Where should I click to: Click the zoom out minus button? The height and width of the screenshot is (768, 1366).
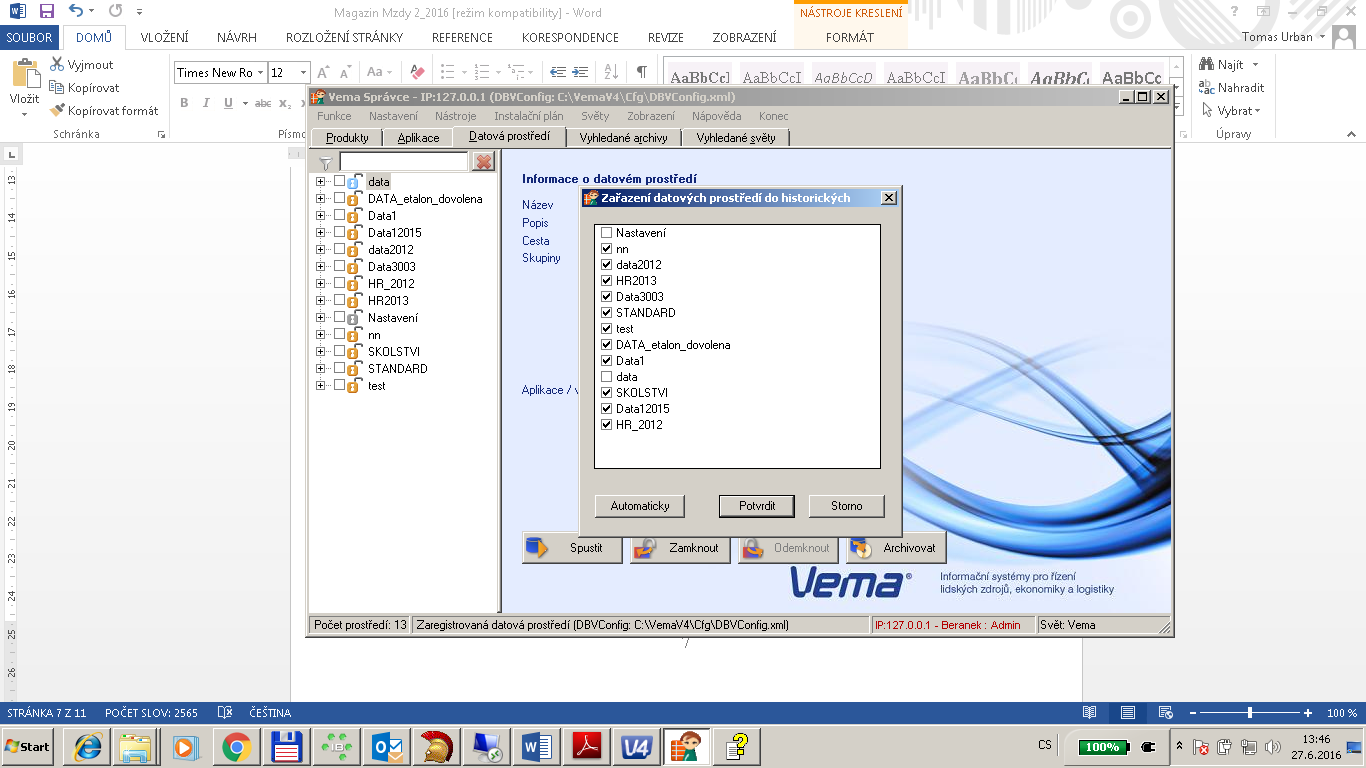coord(1191,713)
